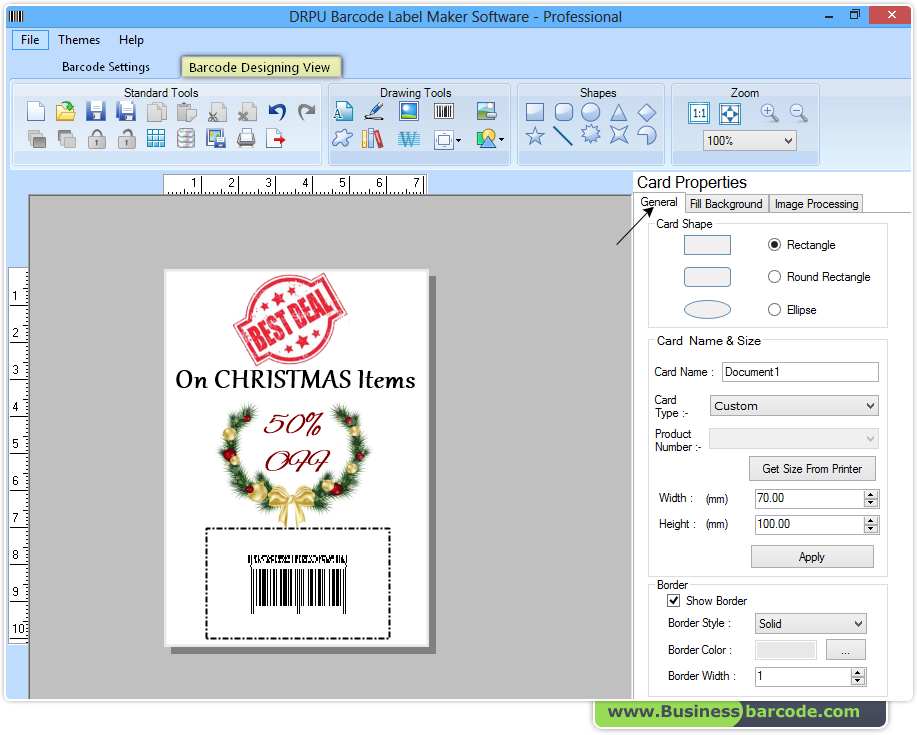Viewport: 917px width, 735px height.
Task: Click the Apply button
Action: (812, 557)
